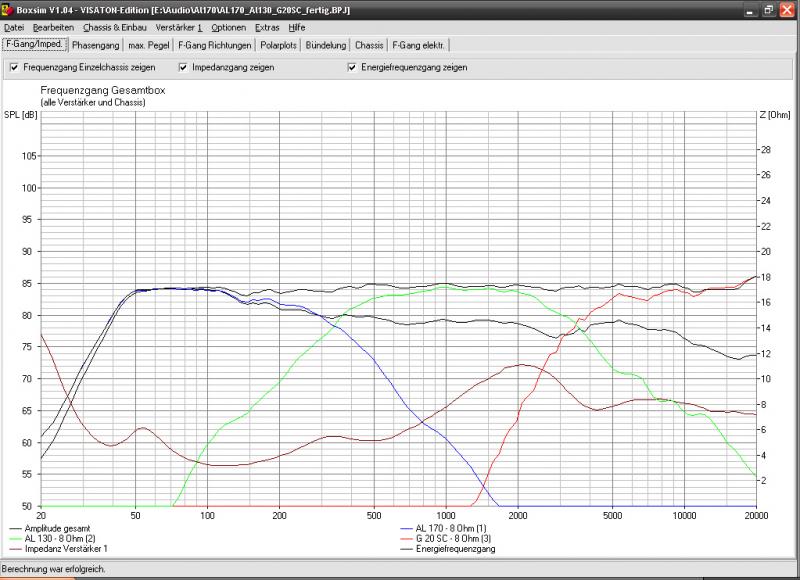Click the G 20 SC - 8 Ohm (3) legend entry
The height and width of the screenshot is (580, 800).
pyautogui.click(x=445, y=538)
